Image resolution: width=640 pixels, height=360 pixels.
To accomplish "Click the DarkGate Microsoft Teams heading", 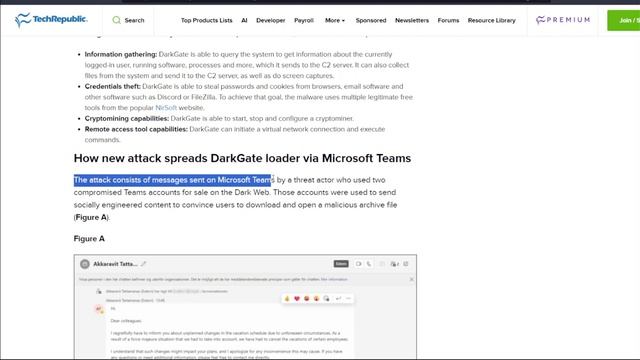I will tap(242, 158).
